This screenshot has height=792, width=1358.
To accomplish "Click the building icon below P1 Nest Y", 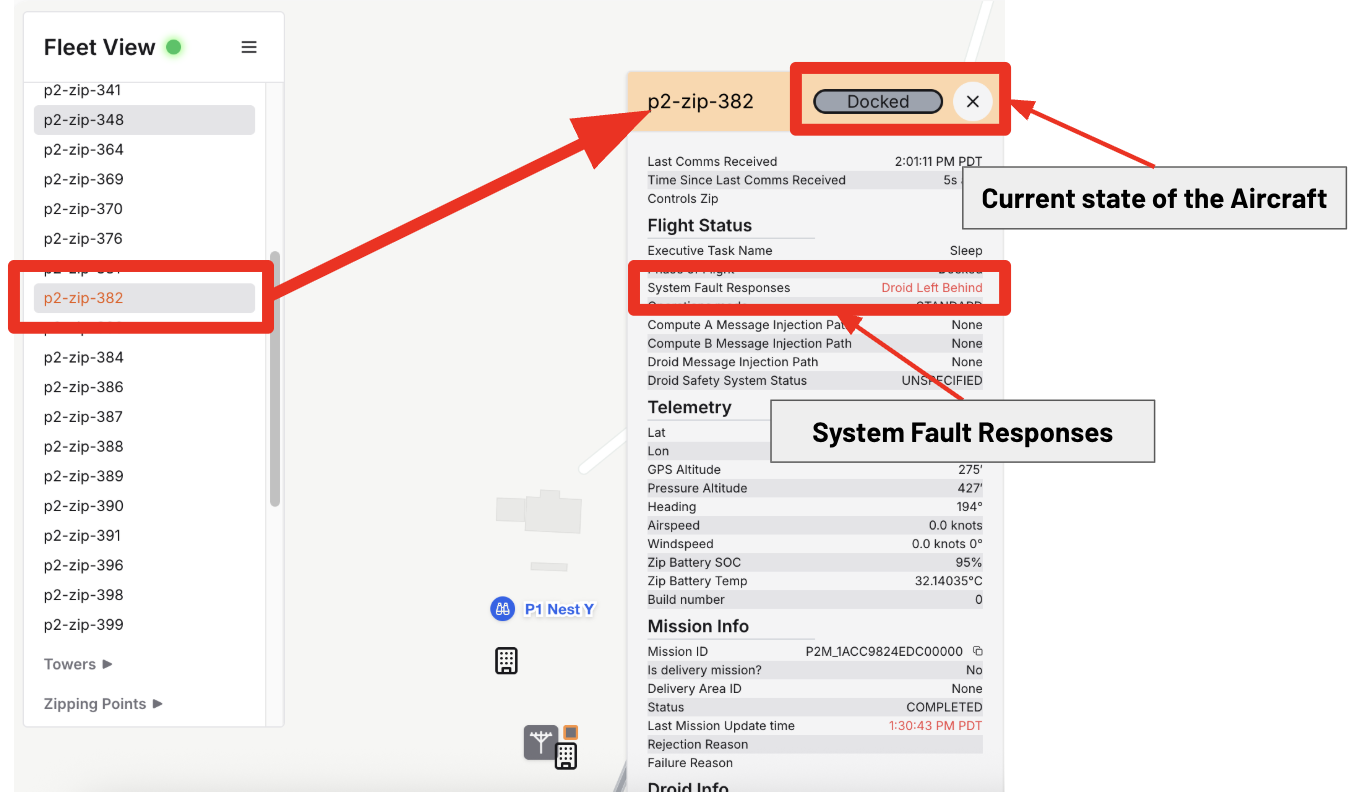I will 507,660.
